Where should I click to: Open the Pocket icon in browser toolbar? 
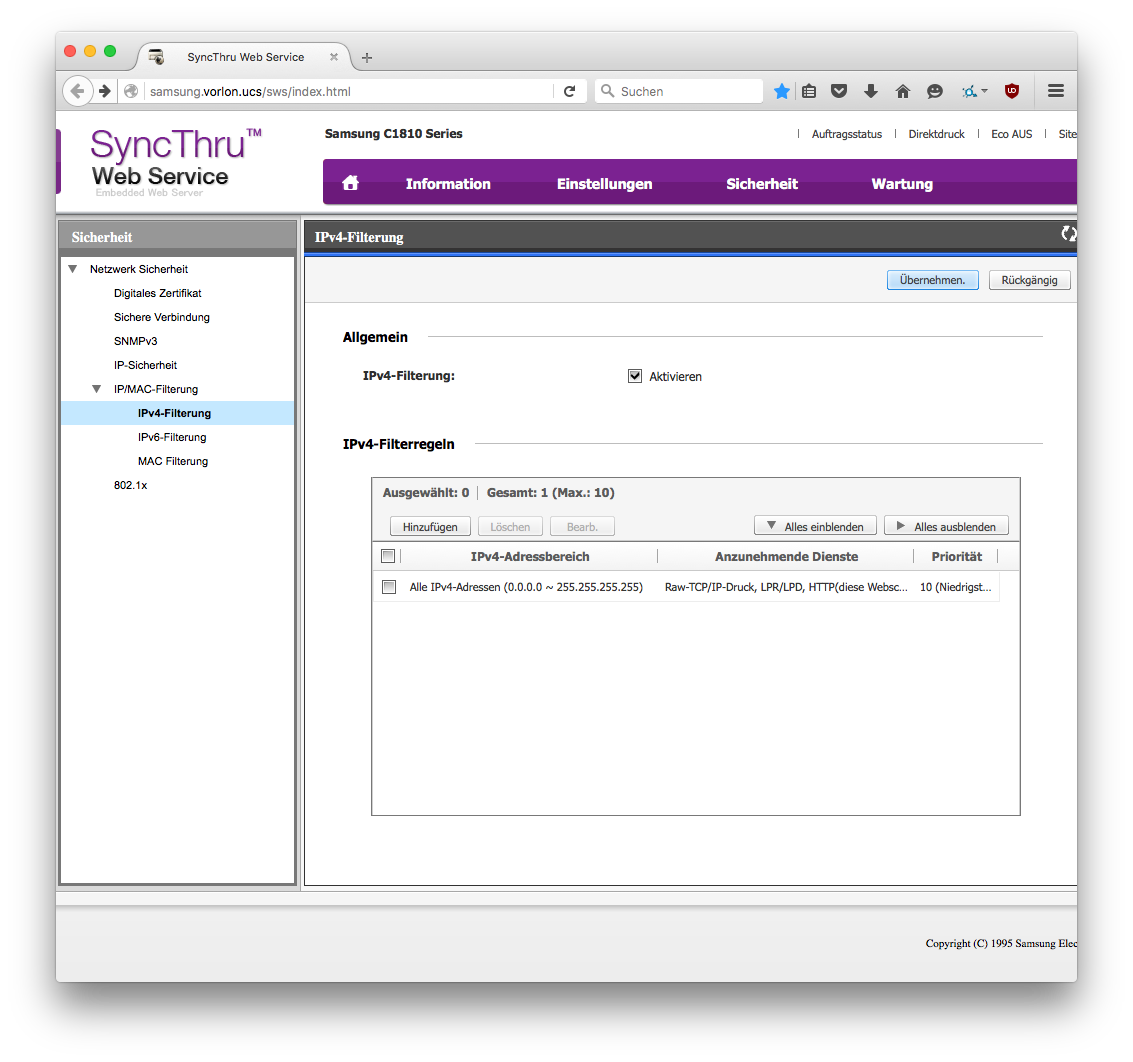coord(840,91)
